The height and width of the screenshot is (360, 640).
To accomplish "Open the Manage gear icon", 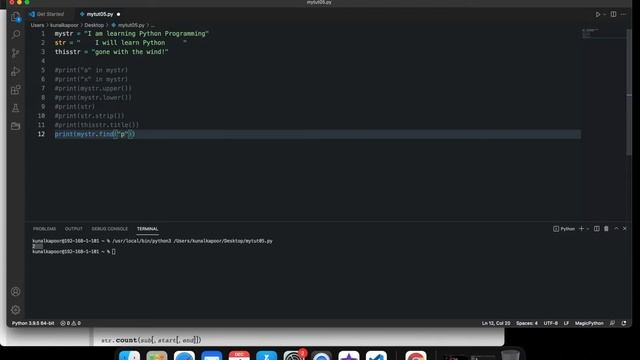I will pyautogui.click(x=16, y=310).
